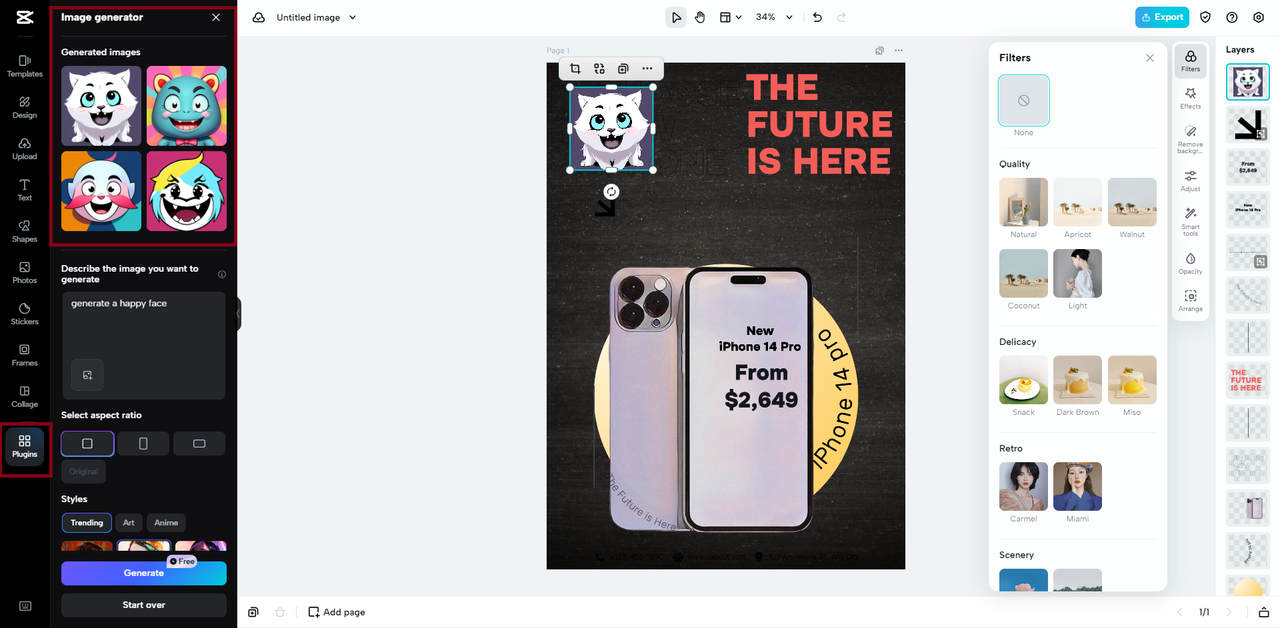
Task: Switch to the Art style tab
Action: point(129,522)
